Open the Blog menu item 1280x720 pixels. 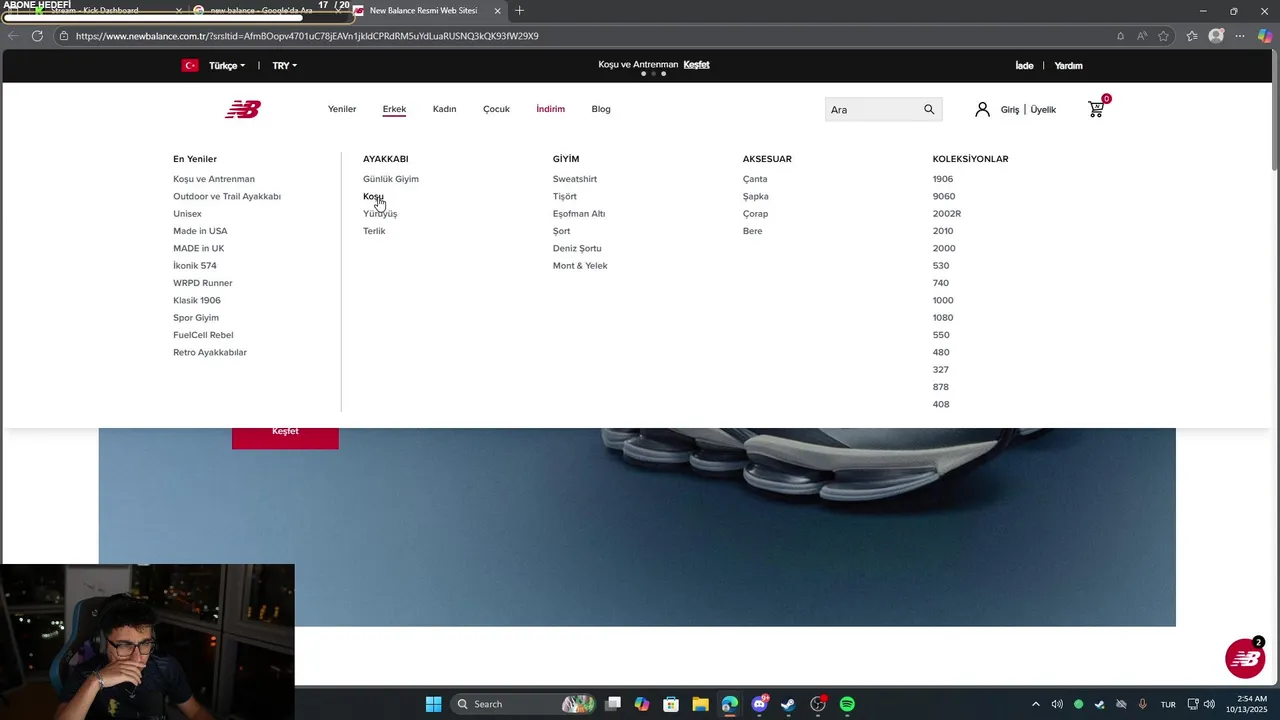[601, 109]
